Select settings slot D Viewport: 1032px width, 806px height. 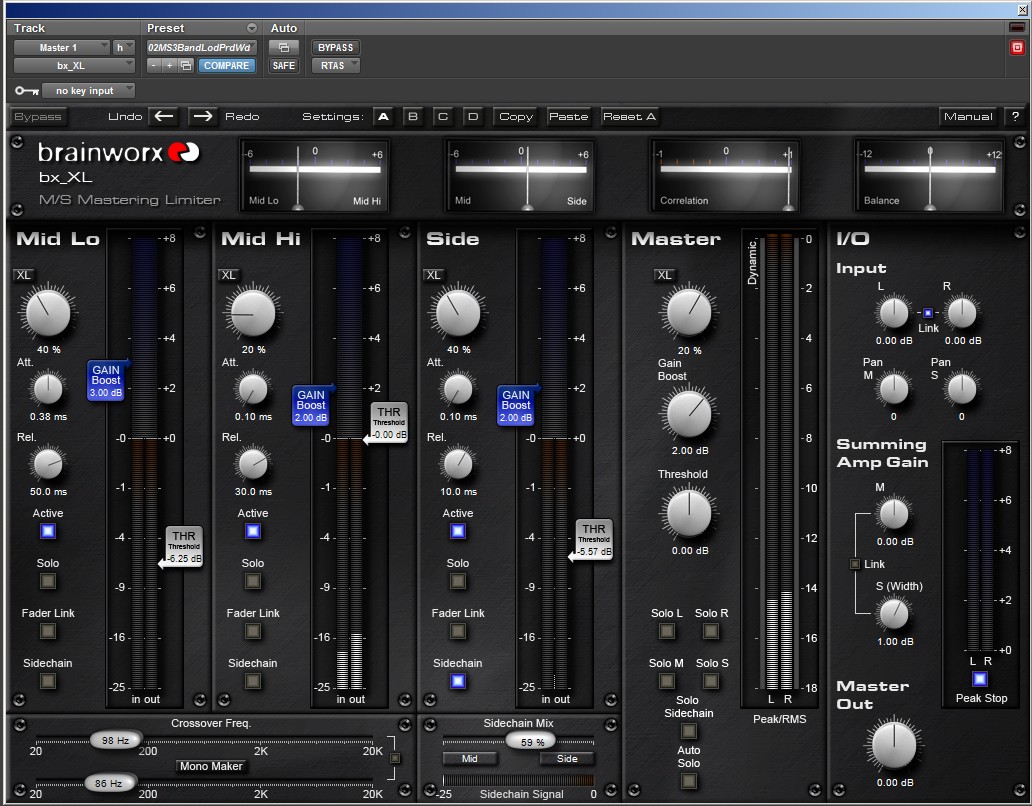pos(473,116)
